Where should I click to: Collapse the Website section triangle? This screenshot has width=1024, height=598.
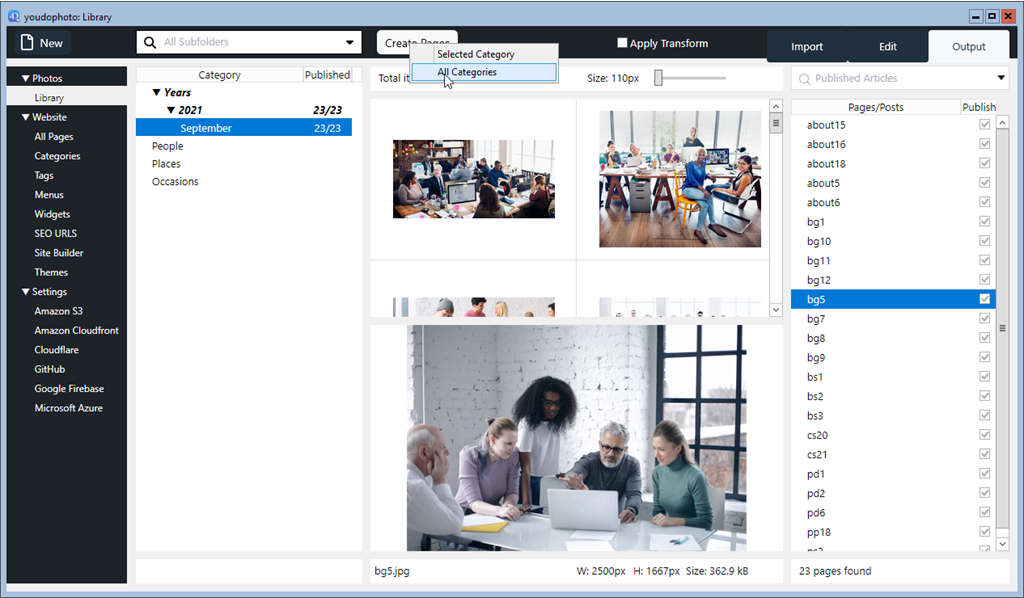(25, 118)
